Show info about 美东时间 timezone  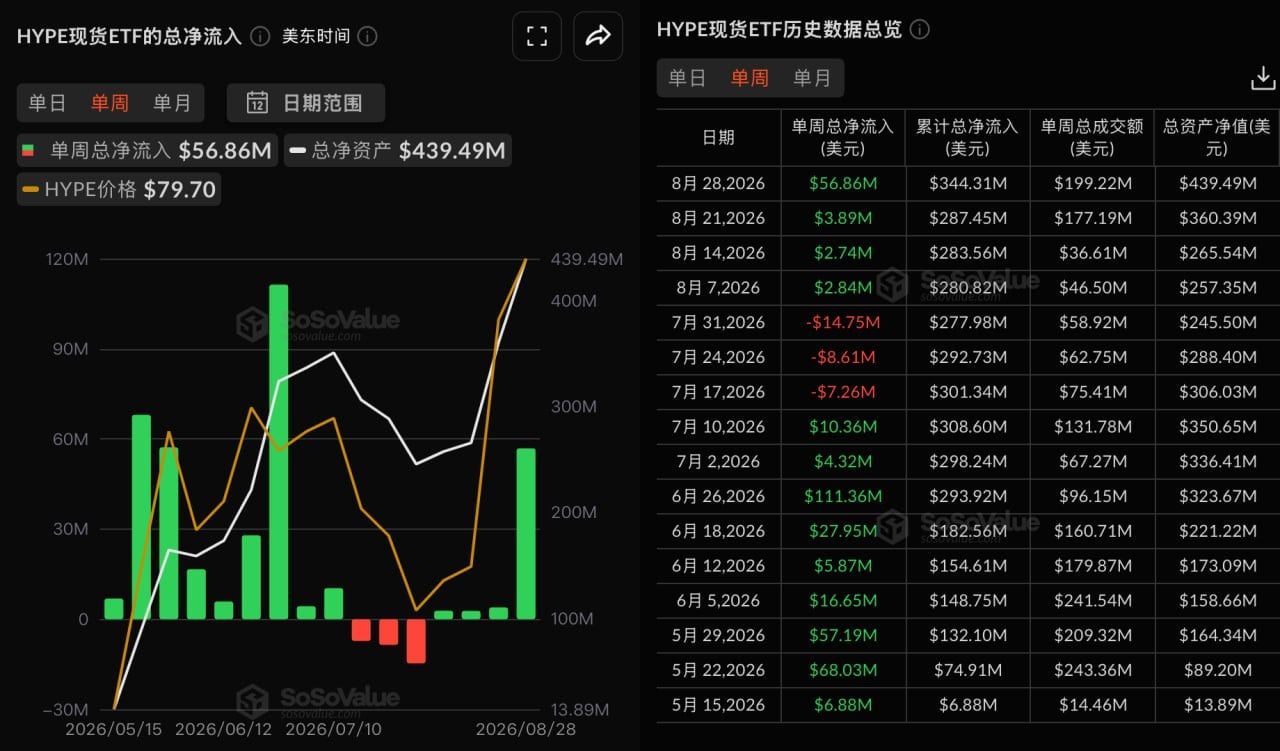click(367, 37)
